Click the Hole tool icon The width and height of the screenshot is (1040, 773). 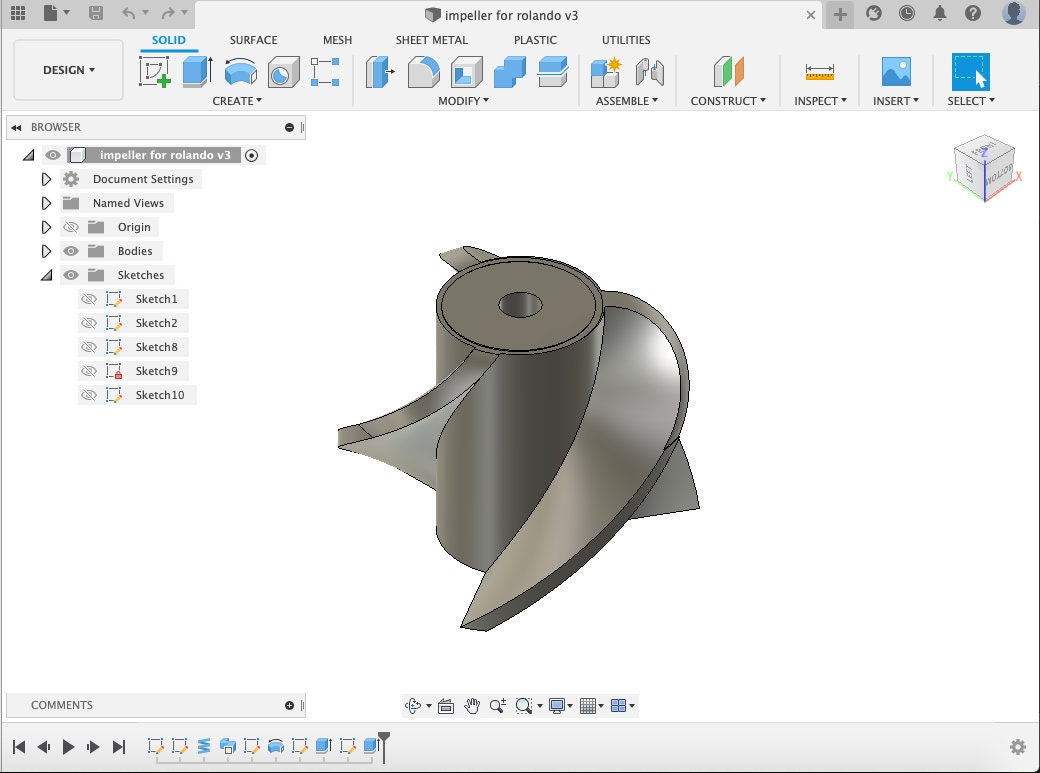click(x=283, y=72)
